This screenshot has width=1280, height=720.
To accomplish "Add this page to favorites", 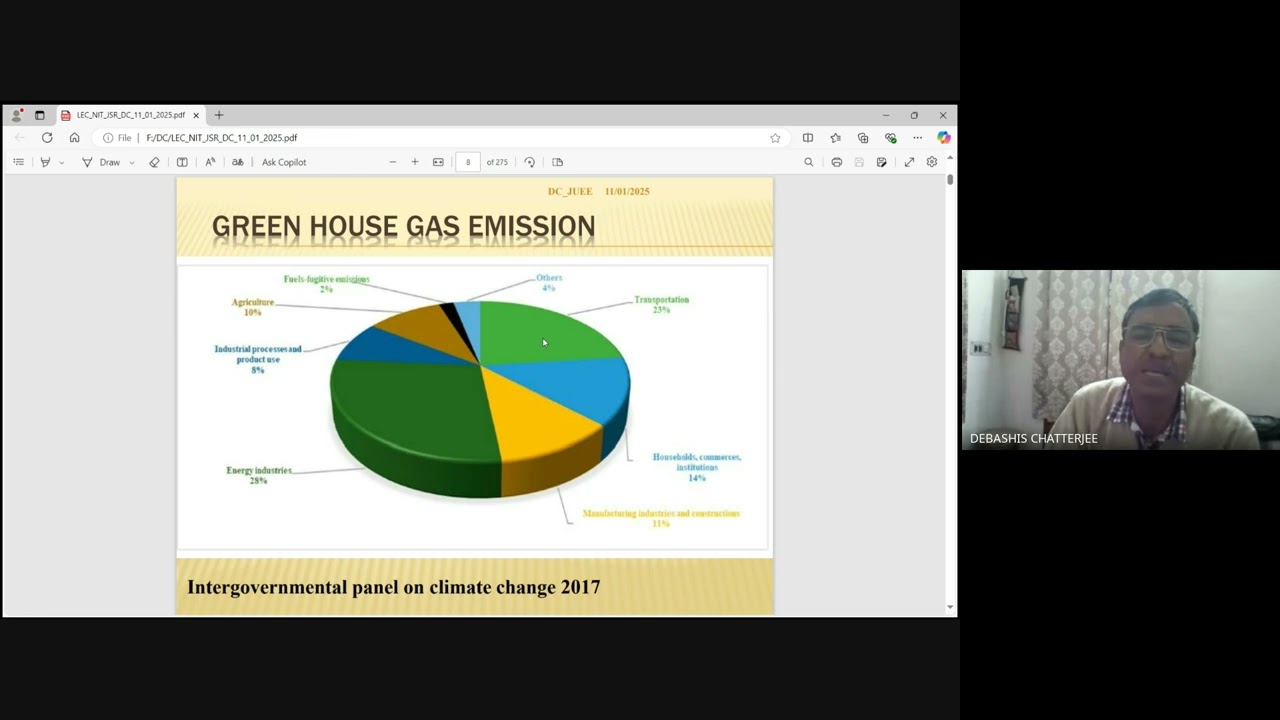I will [x=775, y=138].
